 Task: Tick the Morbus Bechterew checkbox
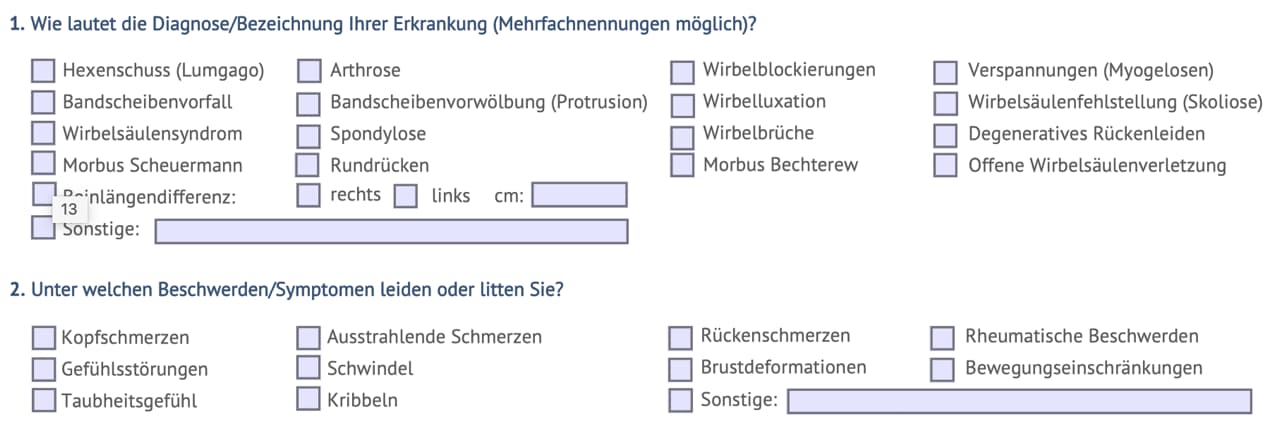682,165
